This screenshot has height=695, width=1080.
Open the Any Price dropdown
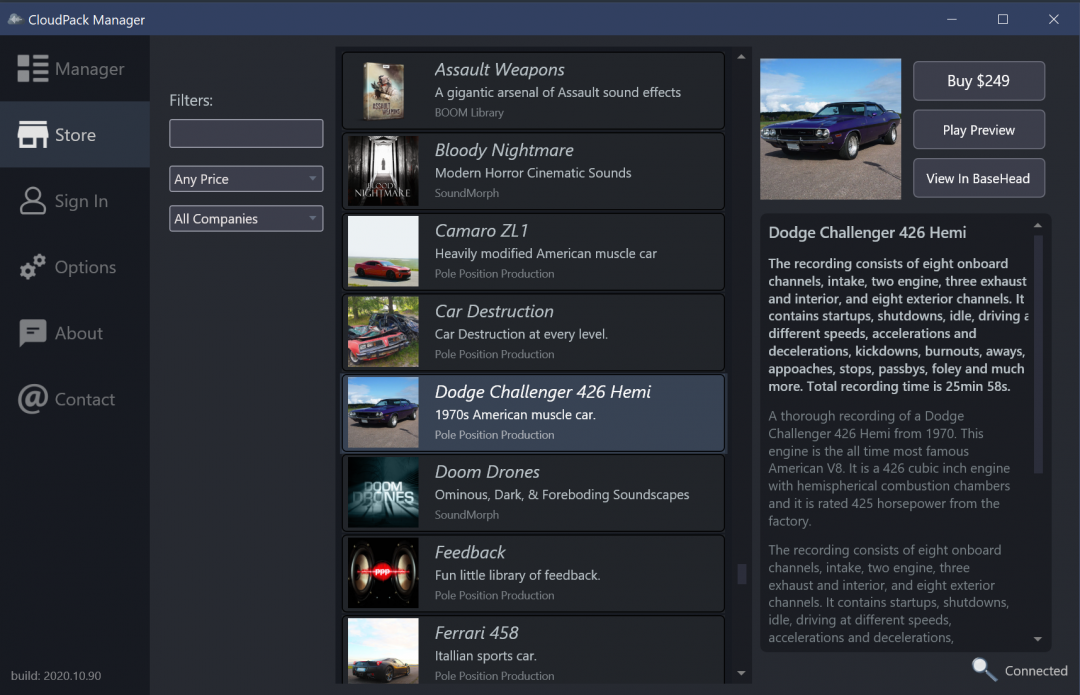[x=246, y=178]
